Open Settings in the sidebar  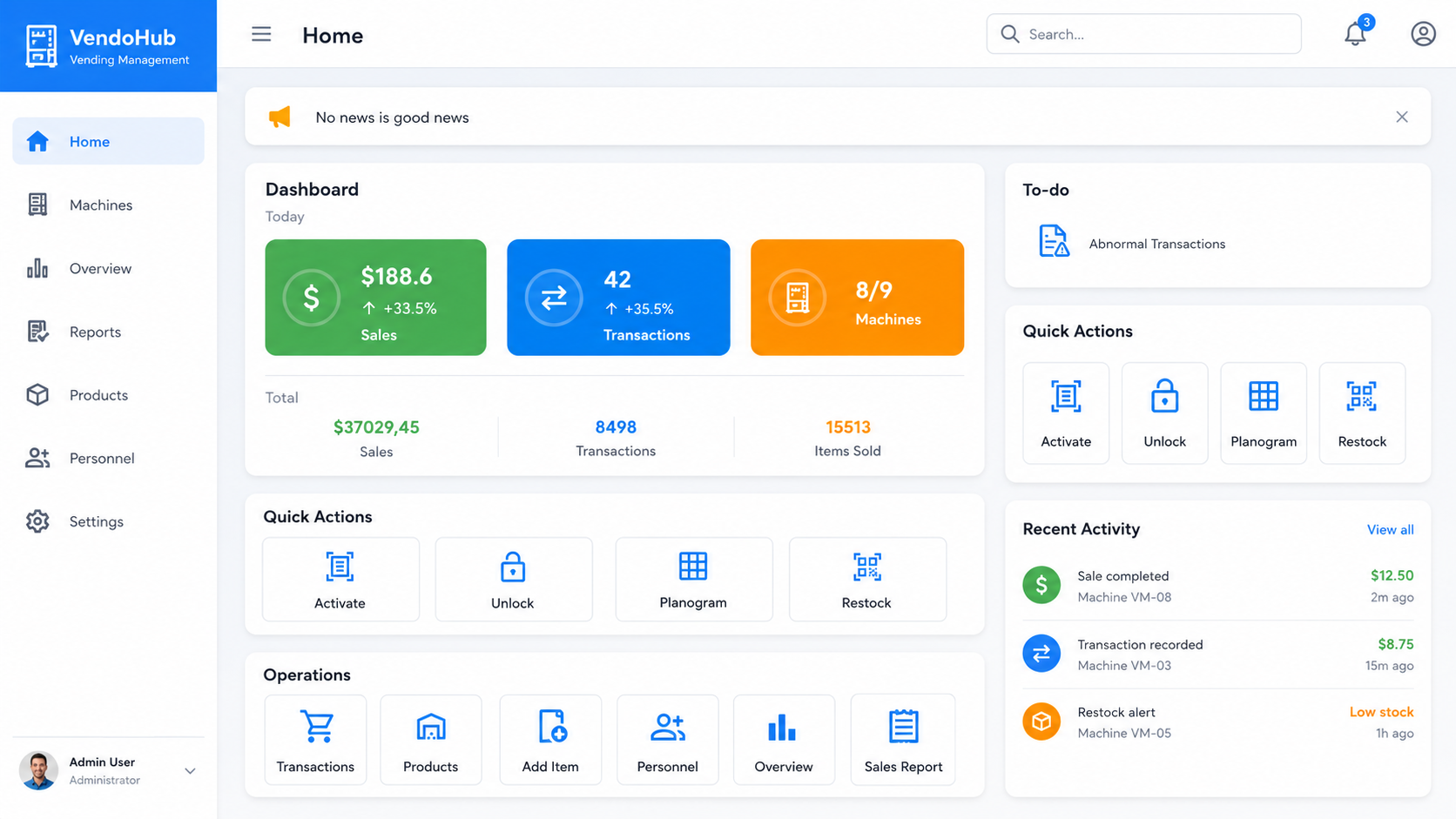click(108, 521)
